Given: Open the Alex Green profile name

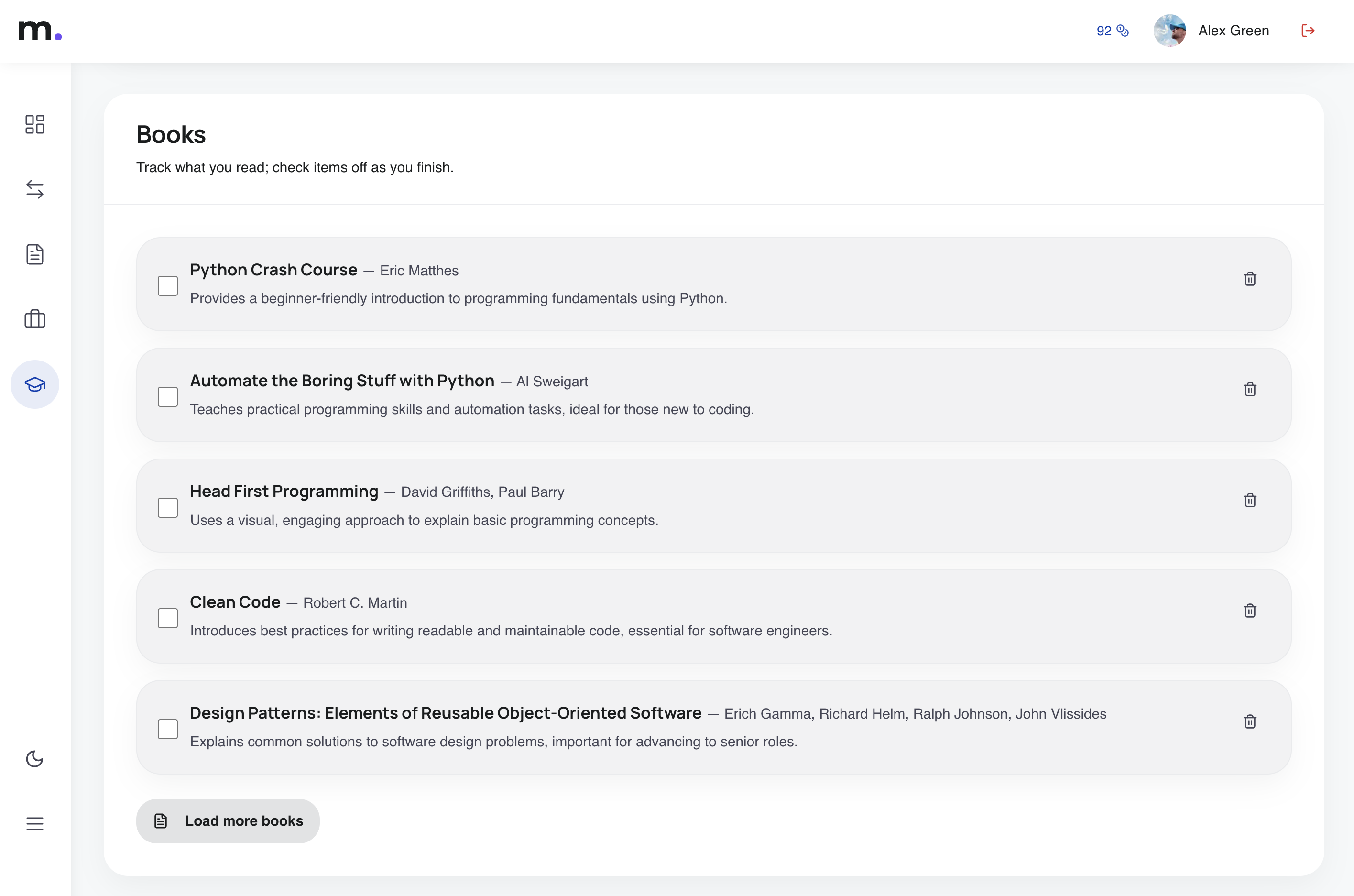Looking at the screenshot, I should coord(1233,30).
